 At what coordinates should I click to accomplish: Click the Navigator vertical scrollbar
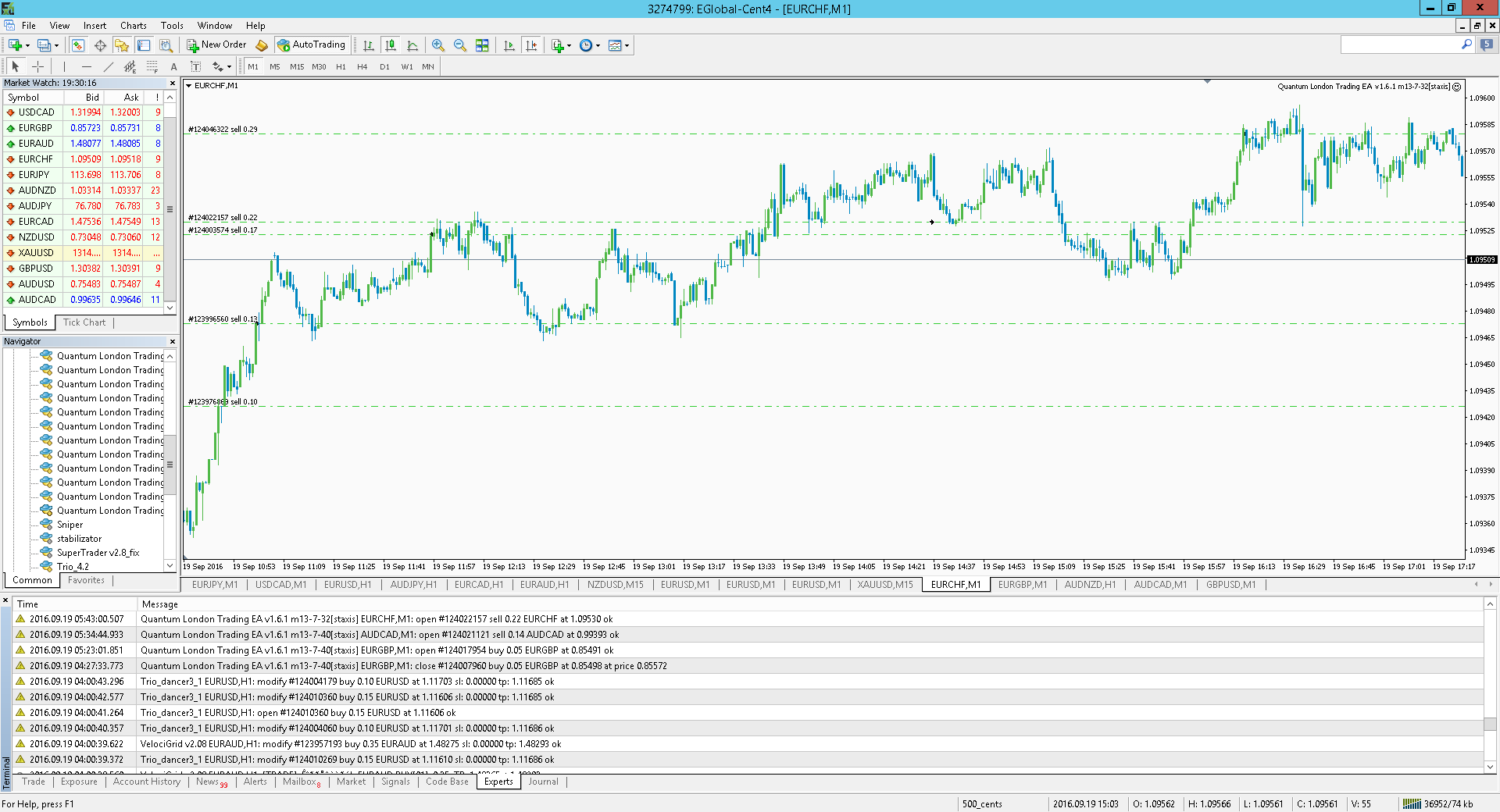[x=170, y=461]
